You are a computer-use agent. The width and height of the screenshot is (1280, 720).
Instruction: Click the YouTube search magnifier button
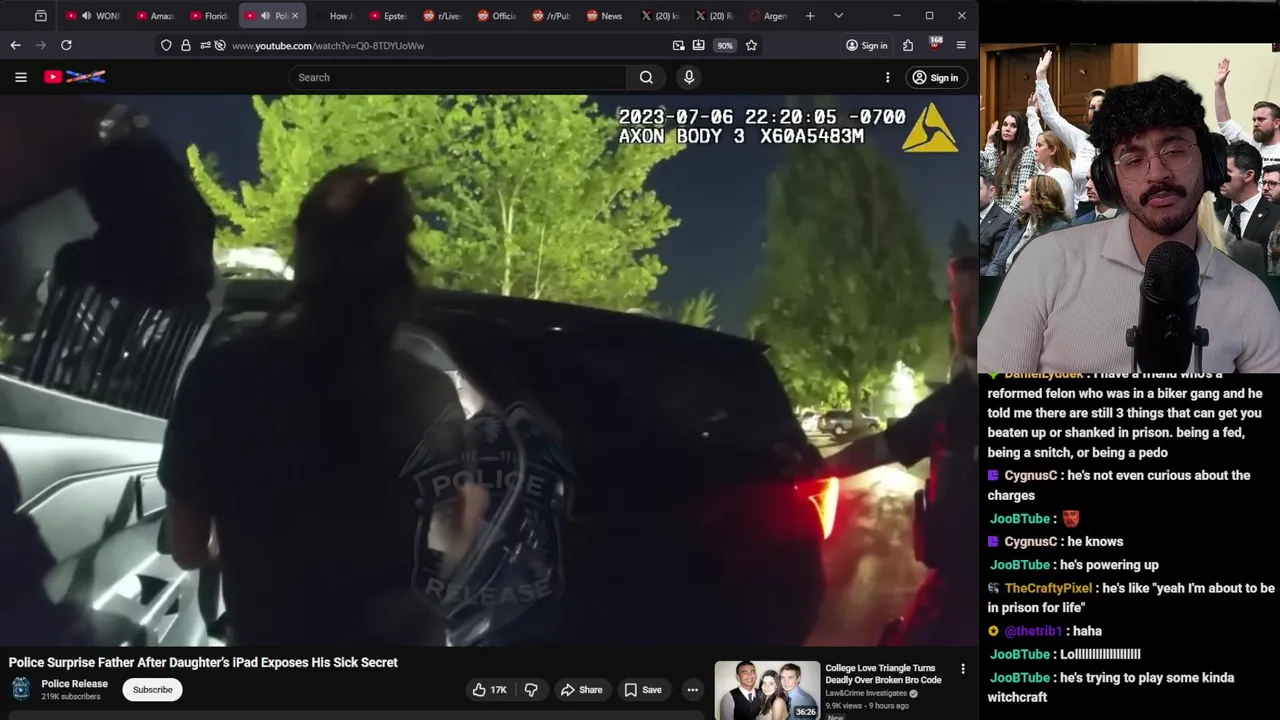coord(646,77)
